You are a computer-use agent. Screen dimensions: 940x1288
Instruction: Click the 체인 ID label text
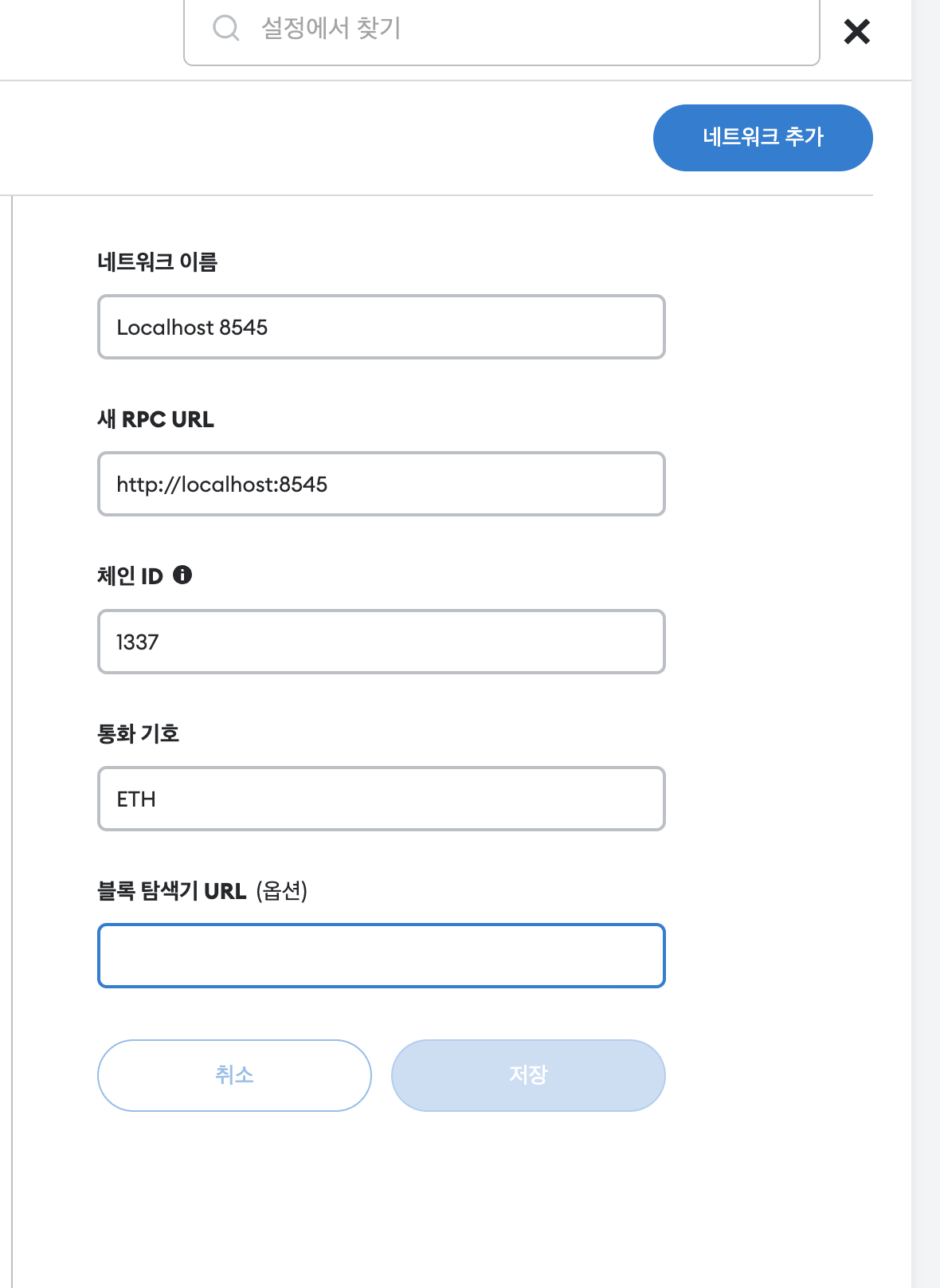[130, 575]
